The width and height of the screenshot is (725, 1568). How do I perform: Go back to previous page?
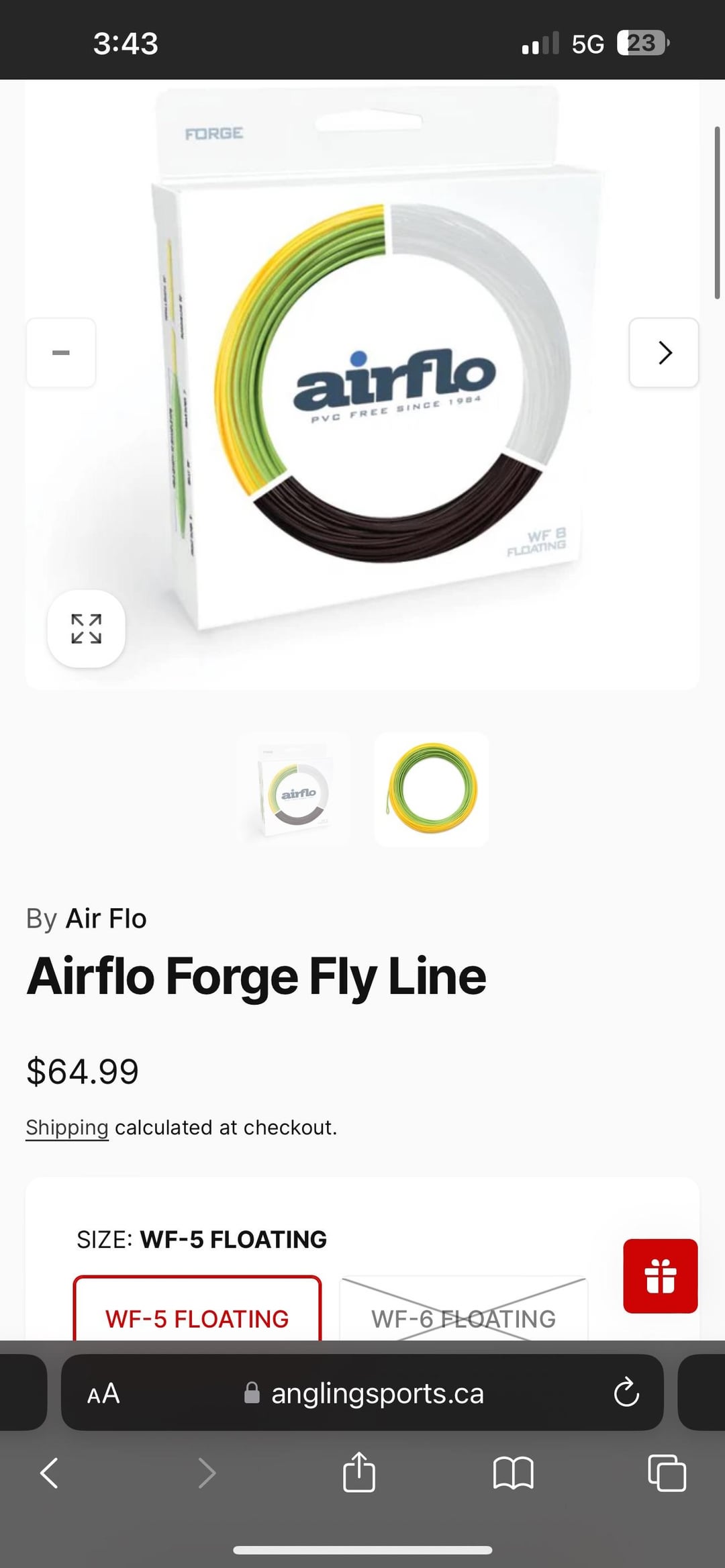pos(50,1473)
